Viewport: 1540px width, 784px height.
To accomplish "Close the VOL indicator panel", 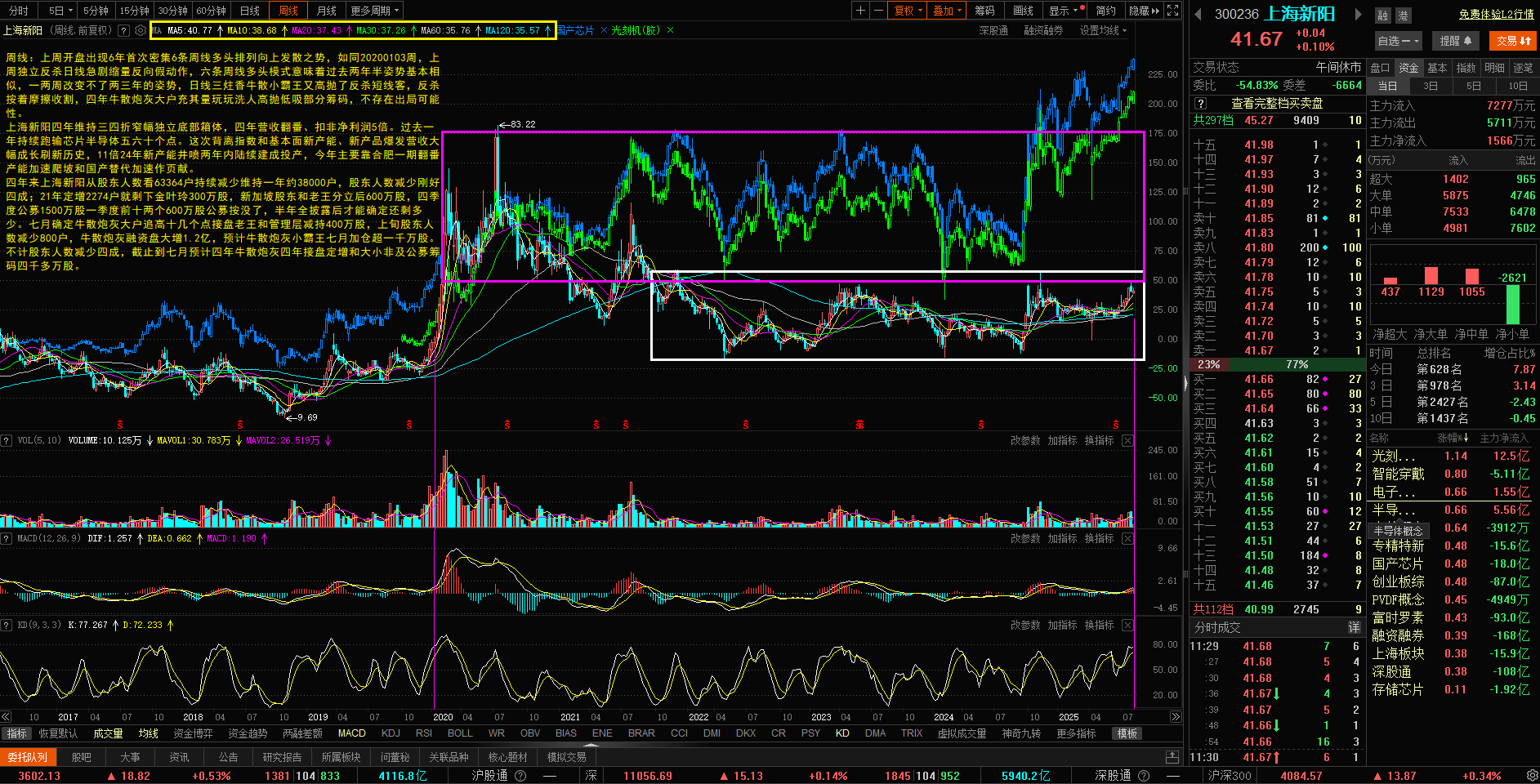I will 1127,440.
